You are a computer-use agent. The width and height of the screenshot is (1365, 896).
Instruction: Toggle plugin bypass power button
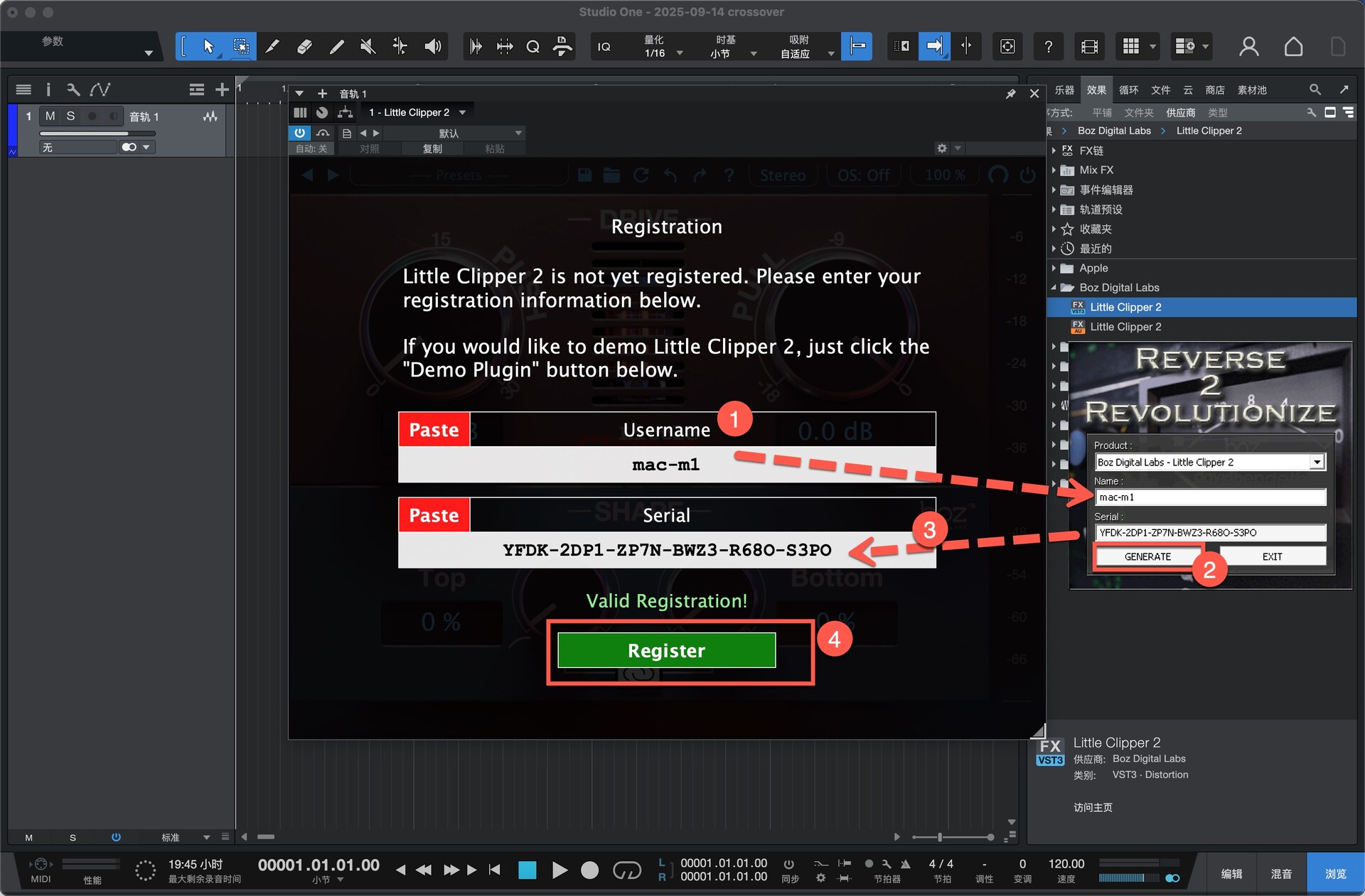tap(299, 133)
